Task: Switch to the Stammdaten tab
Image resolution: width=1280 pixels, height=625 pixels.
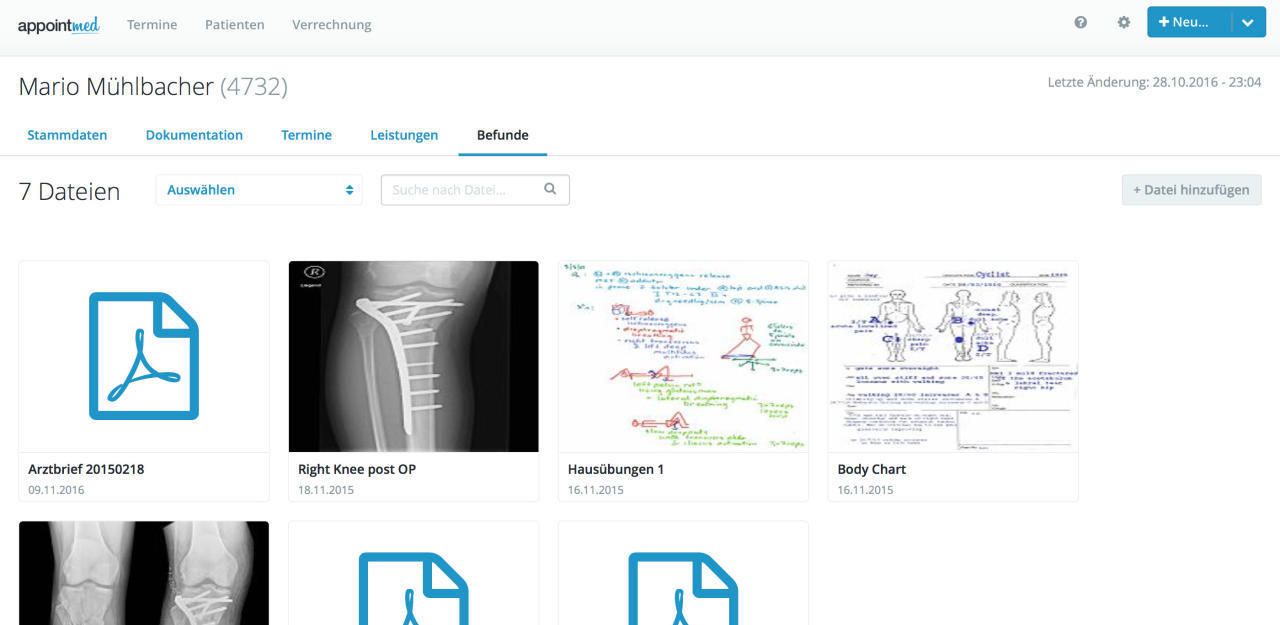Action: coord(67,135)
